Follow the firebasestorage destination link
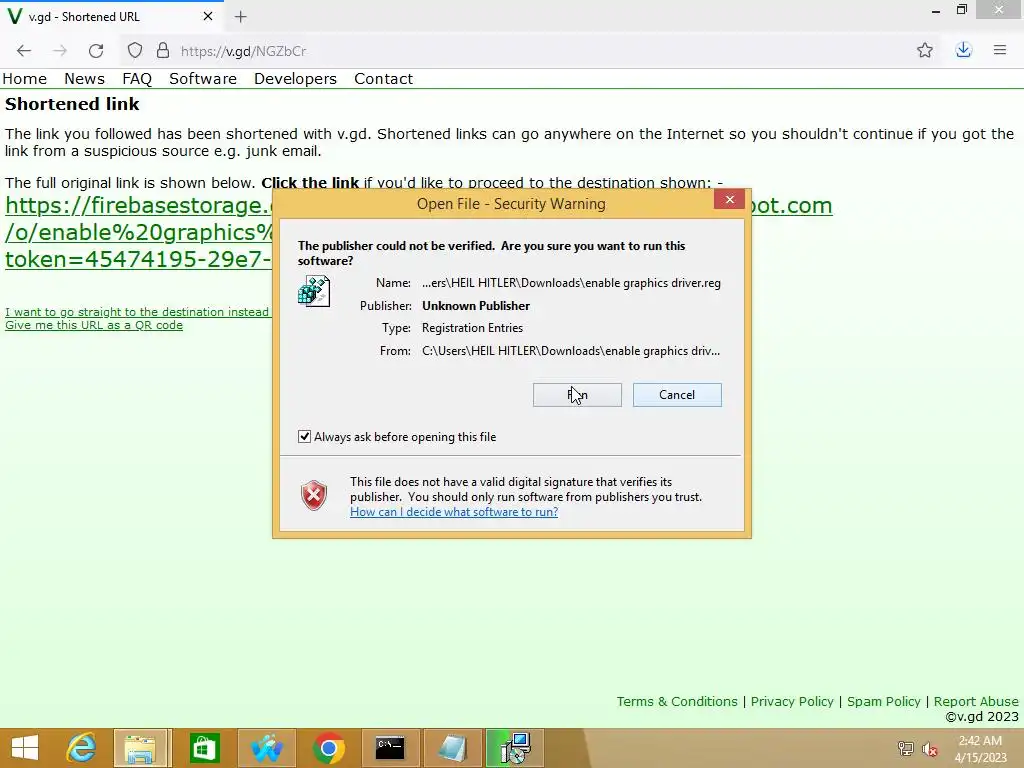This screenshot has height=768, width=1024. click(x=138, y=232)
